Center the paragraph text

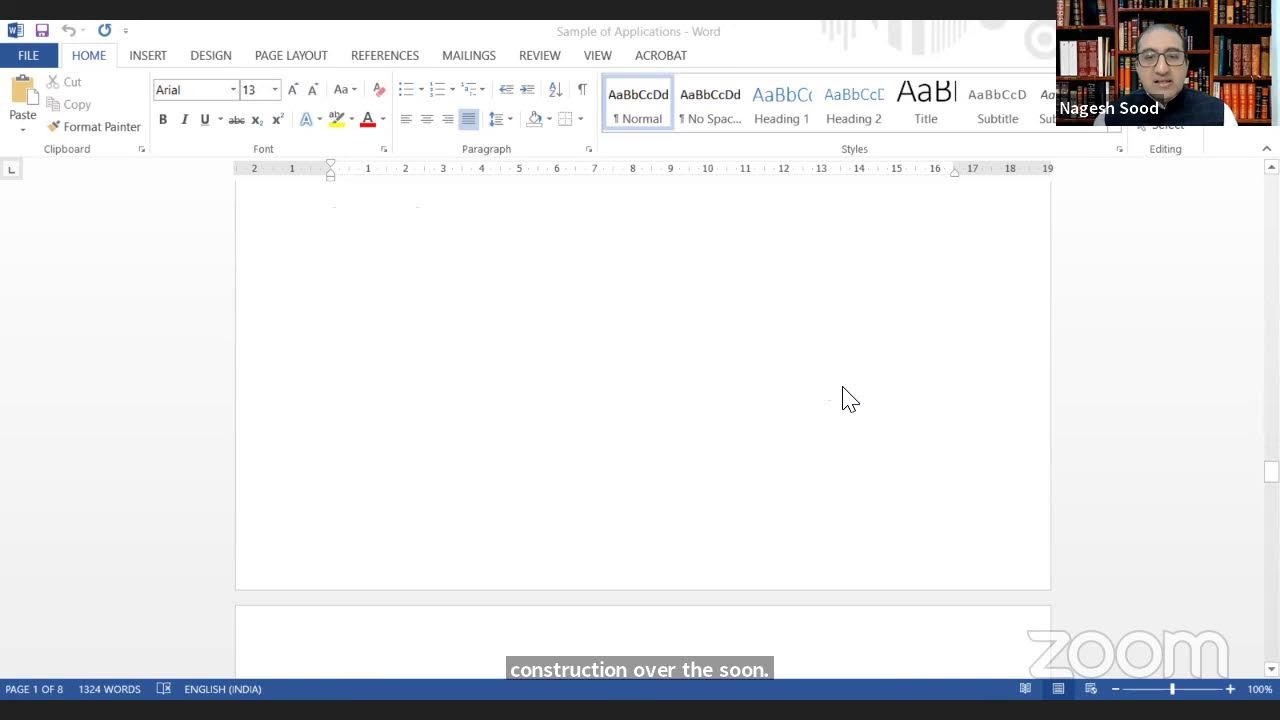point(427,120)
